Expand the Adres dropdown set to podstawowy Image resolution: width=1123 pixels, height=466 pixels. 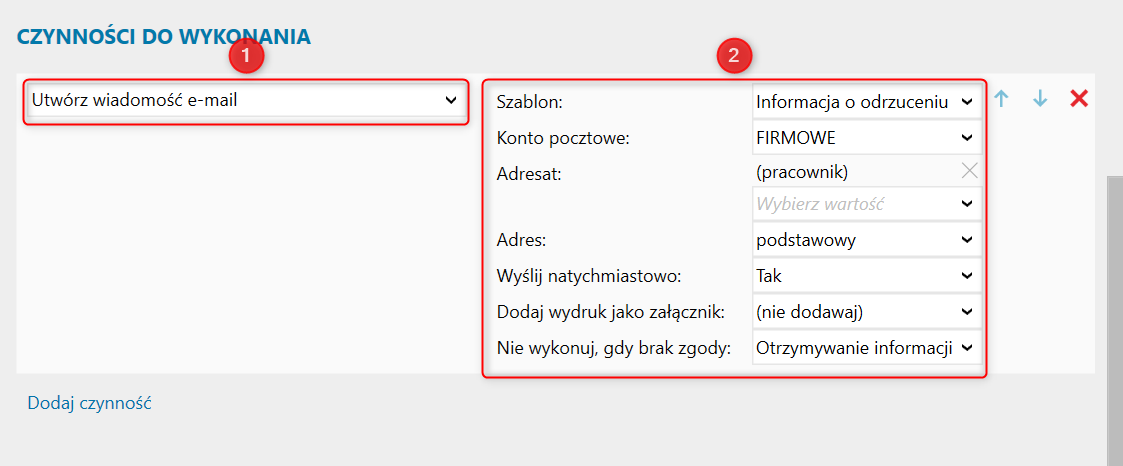coord(866,240)
